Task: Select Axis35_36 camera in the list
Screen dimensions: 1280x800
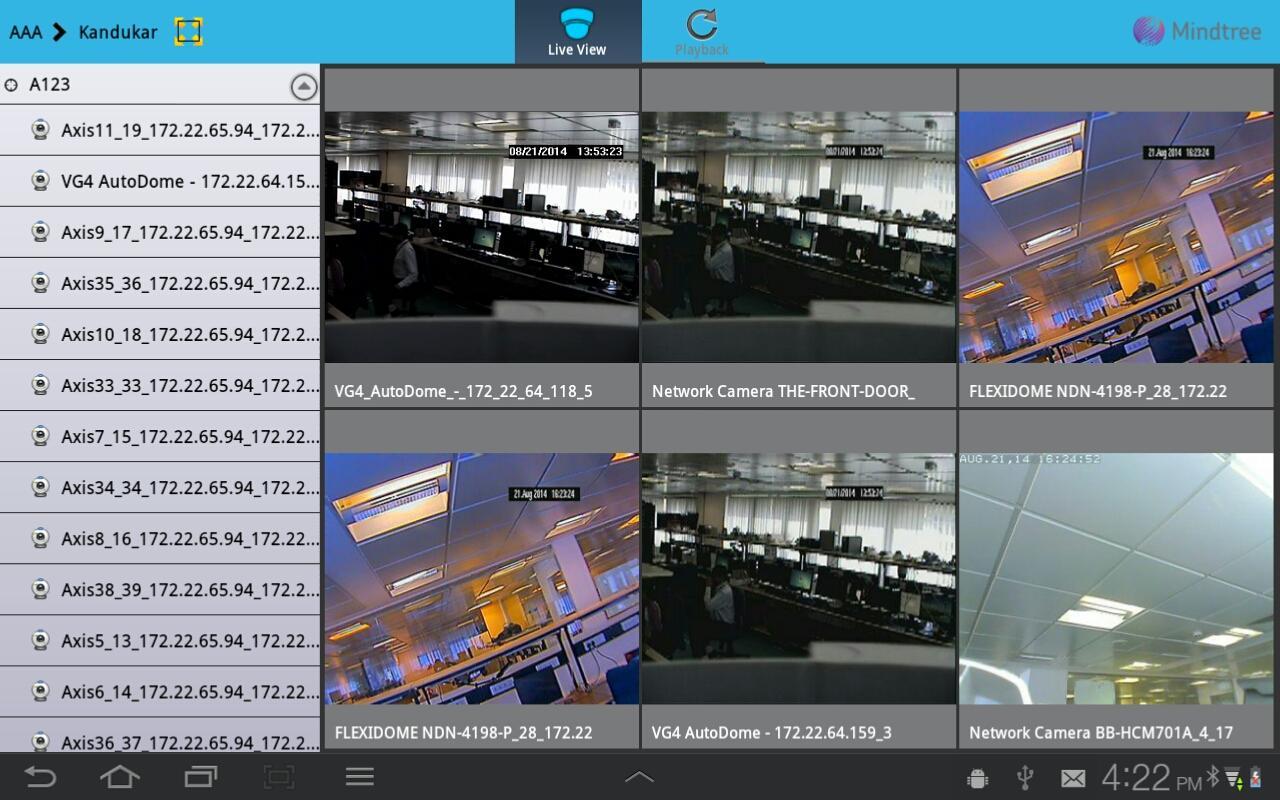Action: point(190,283)
